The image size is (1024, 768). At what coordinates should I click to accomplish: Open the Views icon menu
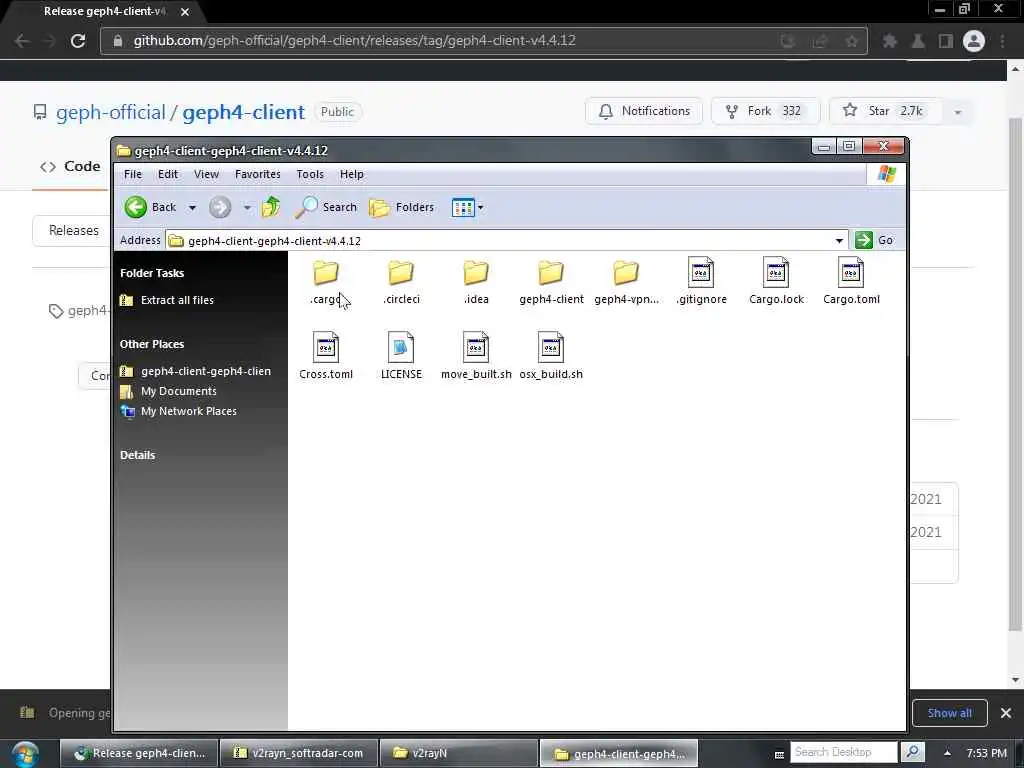pyautogui.click(x=462, y=208)
